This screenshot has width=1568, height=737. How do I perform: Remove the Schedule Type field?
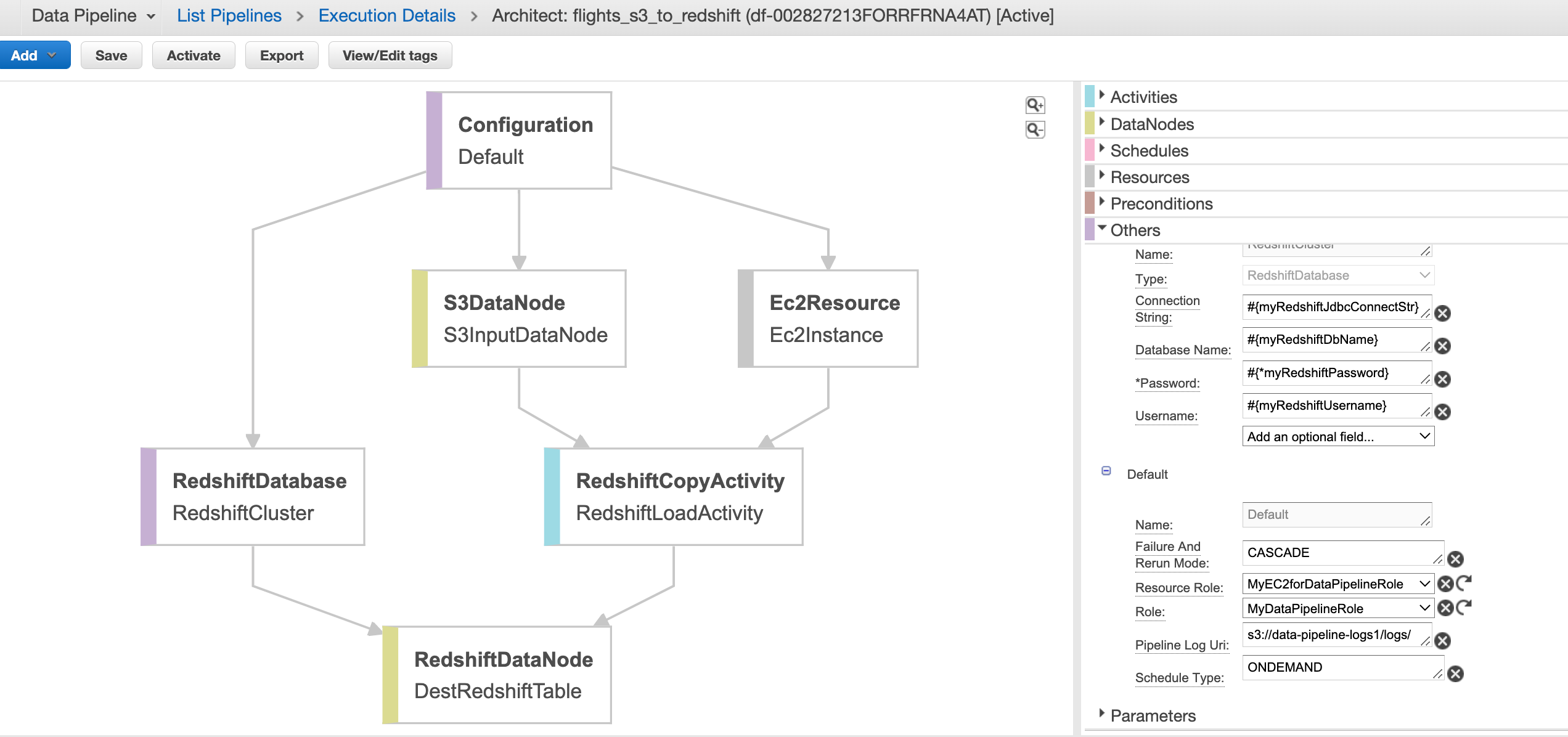pyautogui.click(x=1455, y=674)
